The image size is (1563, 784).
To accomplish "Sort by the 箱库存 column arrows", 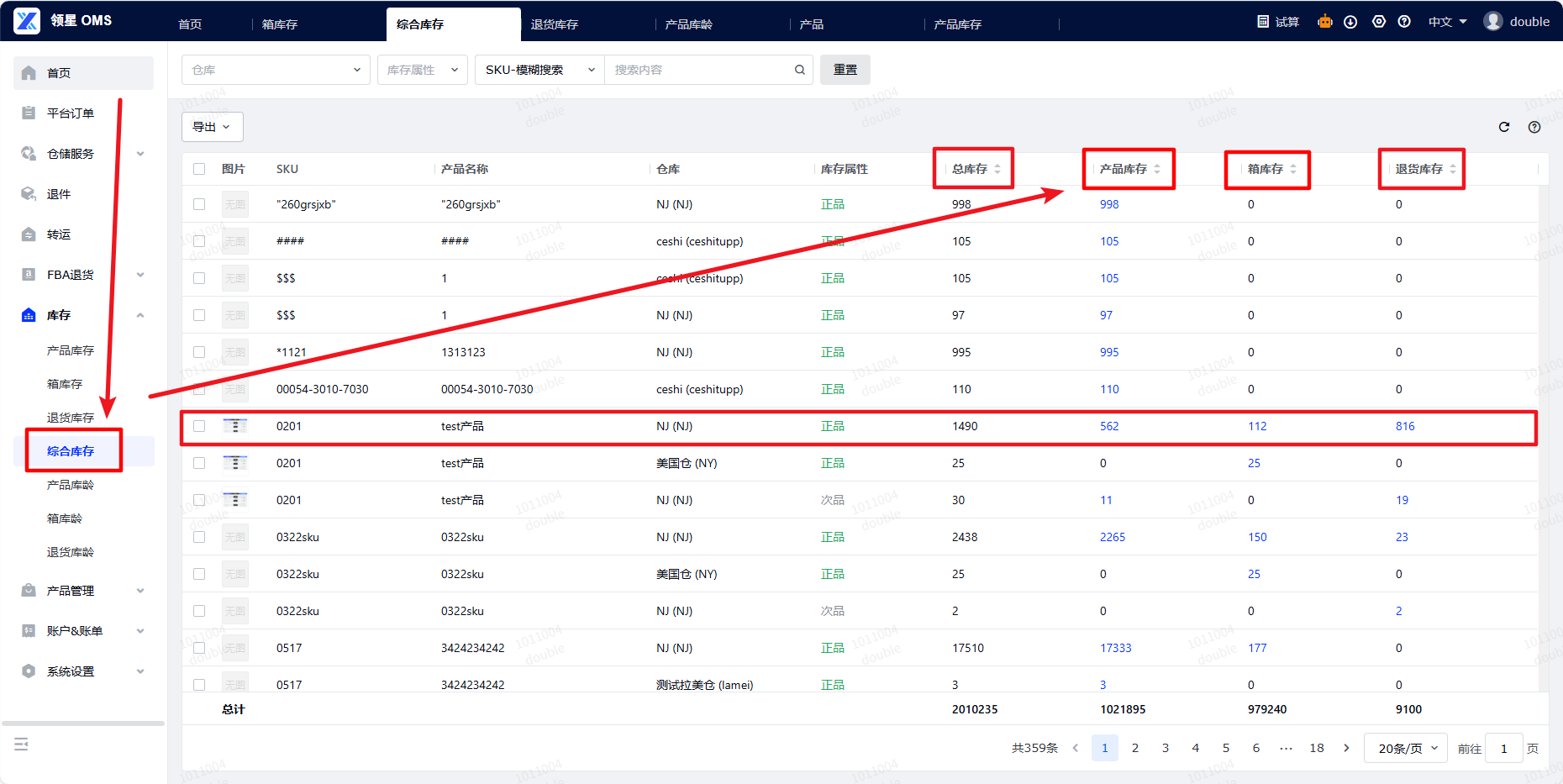I will click(x=1293, y=169).
